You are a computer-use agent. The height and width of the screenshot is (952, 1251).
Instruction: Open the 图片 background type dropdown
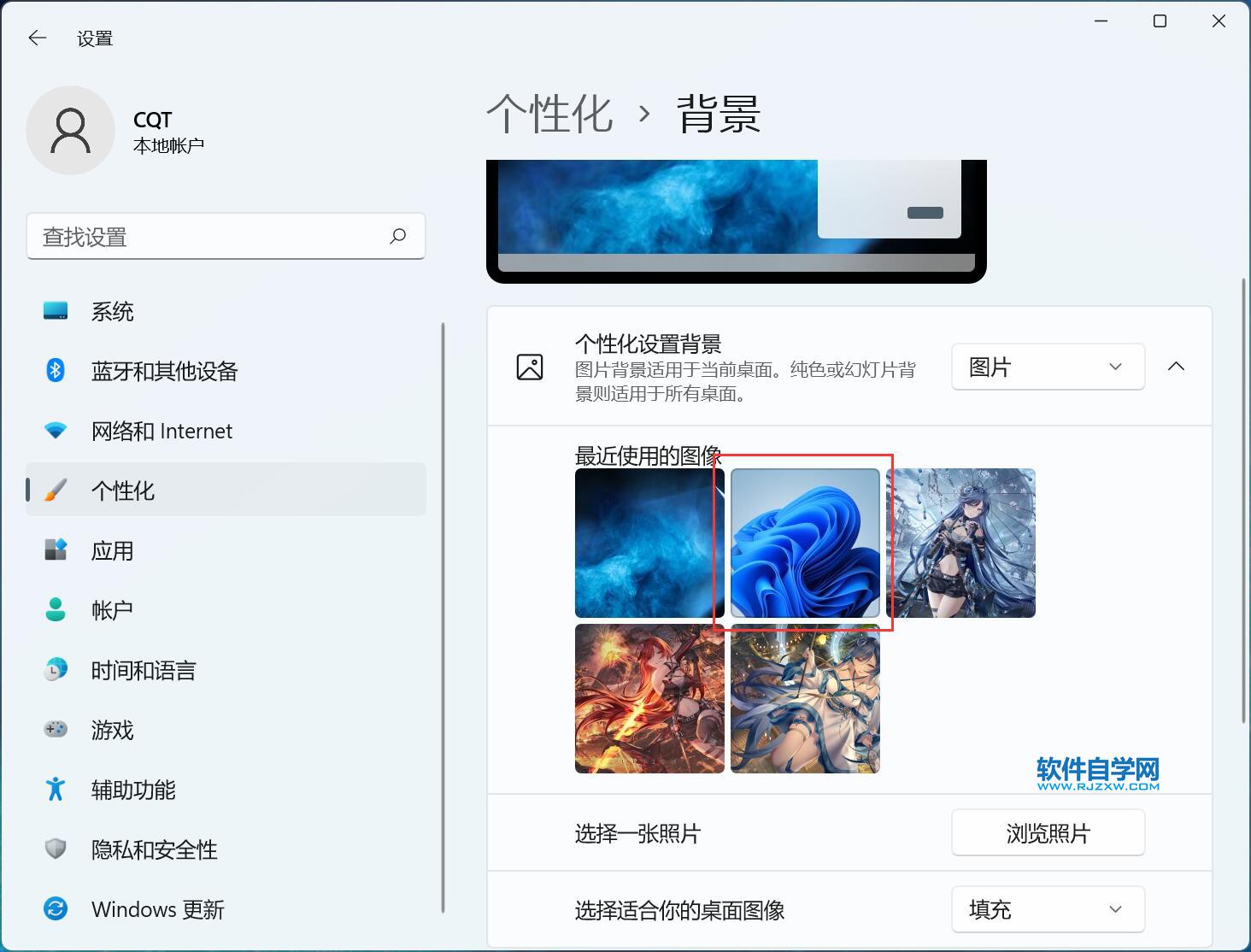tap(1047, 367)
